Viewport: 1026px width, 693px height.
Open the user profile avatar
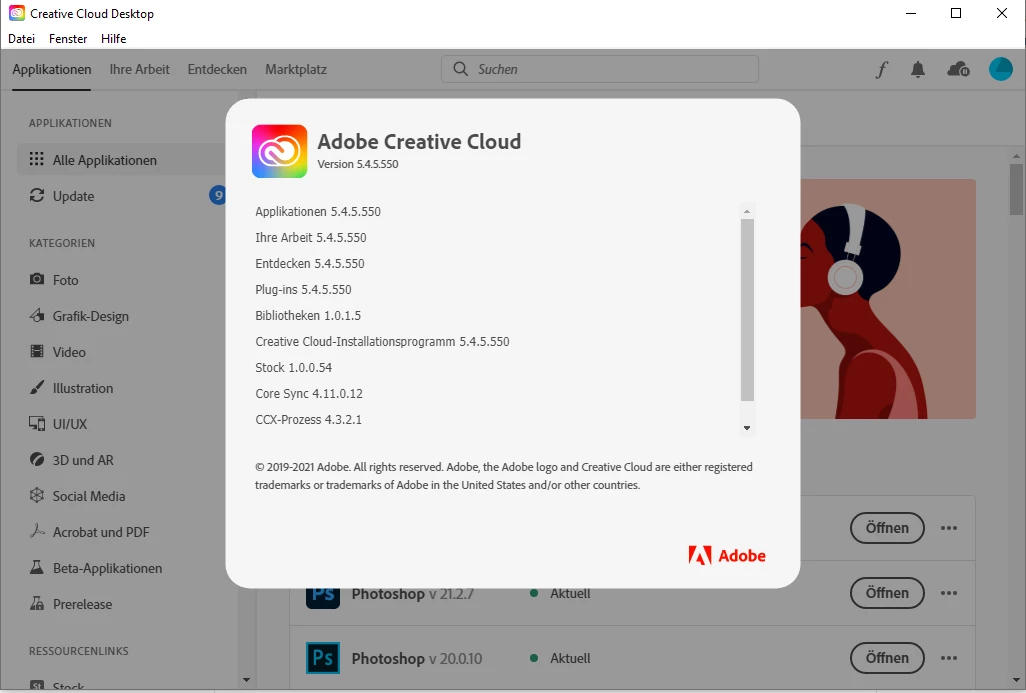pyautogui.click(x=1000, y=69)
